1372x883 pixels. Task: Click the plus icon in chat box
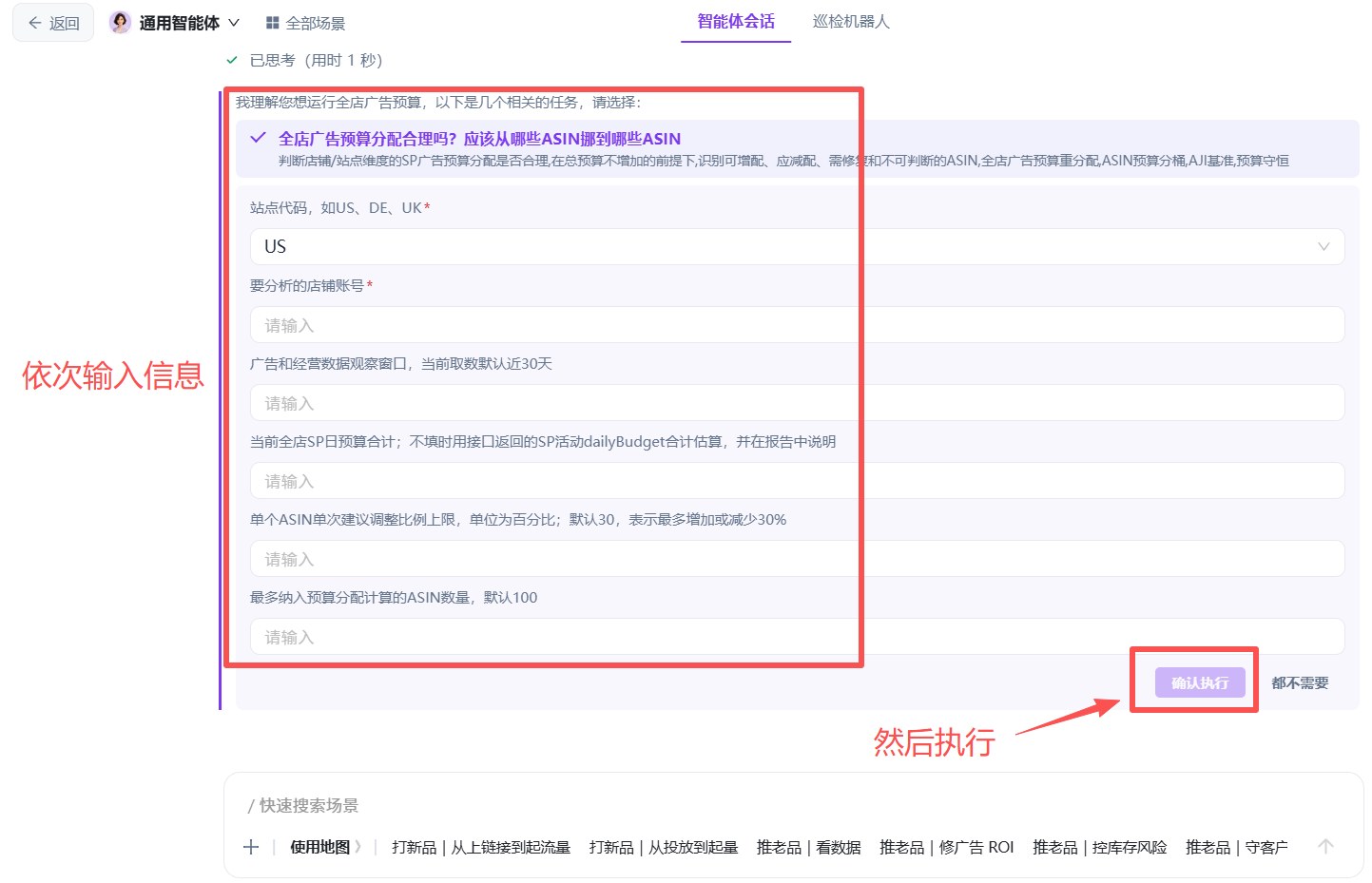251,847
